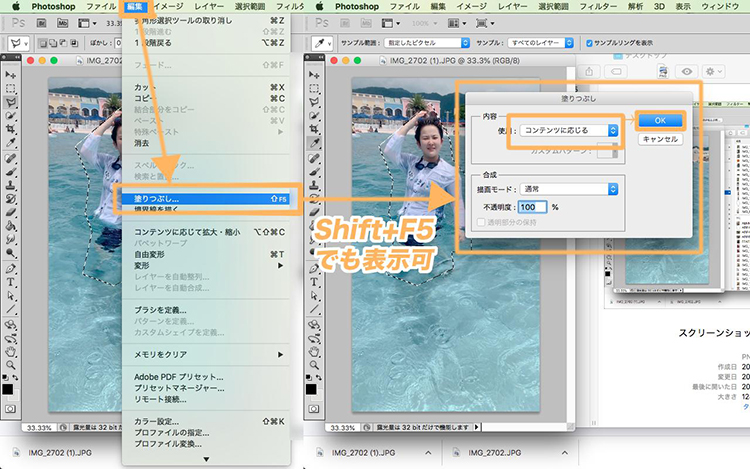Click foreground color swatch in 編集-menu window toolbox

[x=8, y=389]
